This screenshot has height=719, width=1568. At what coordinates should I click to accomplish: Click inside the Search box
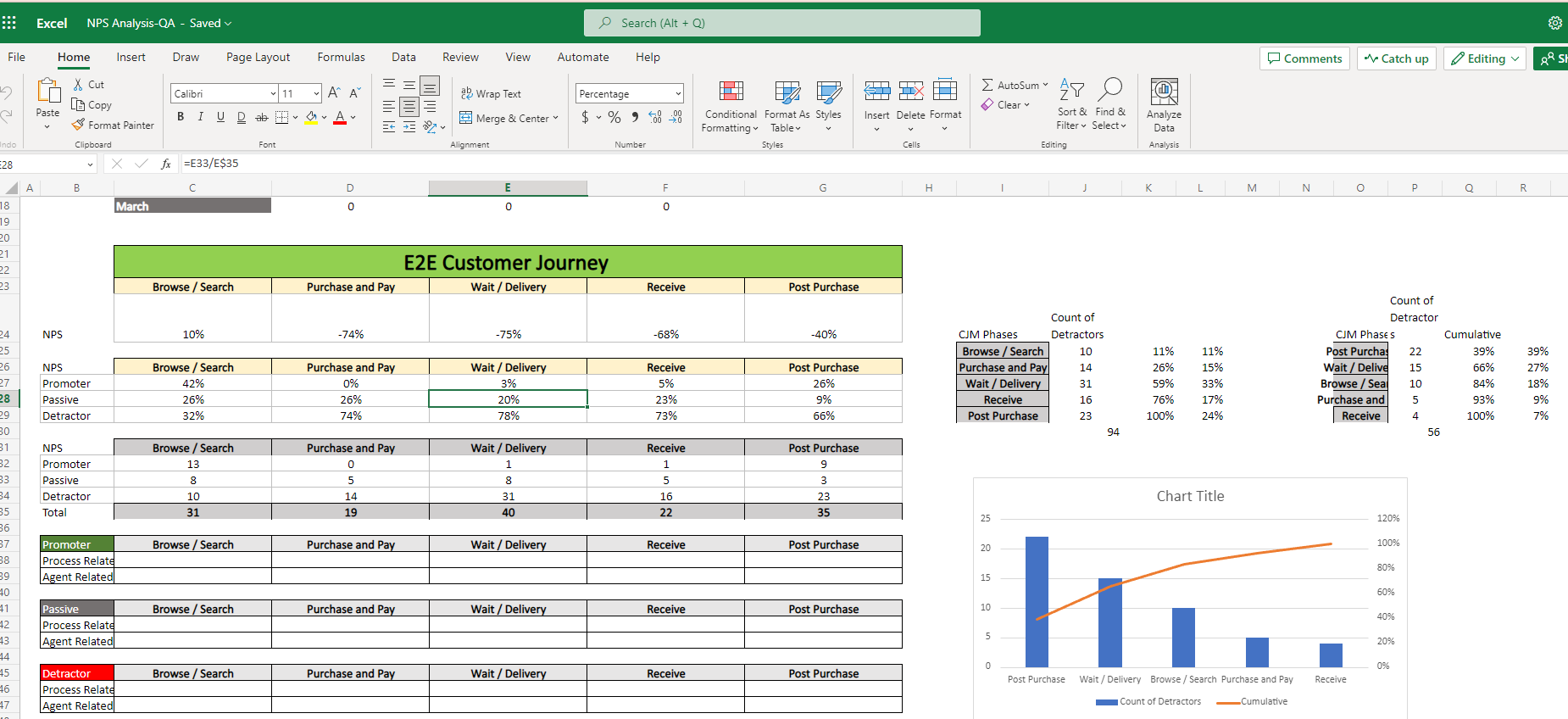(x=781, y=23)
